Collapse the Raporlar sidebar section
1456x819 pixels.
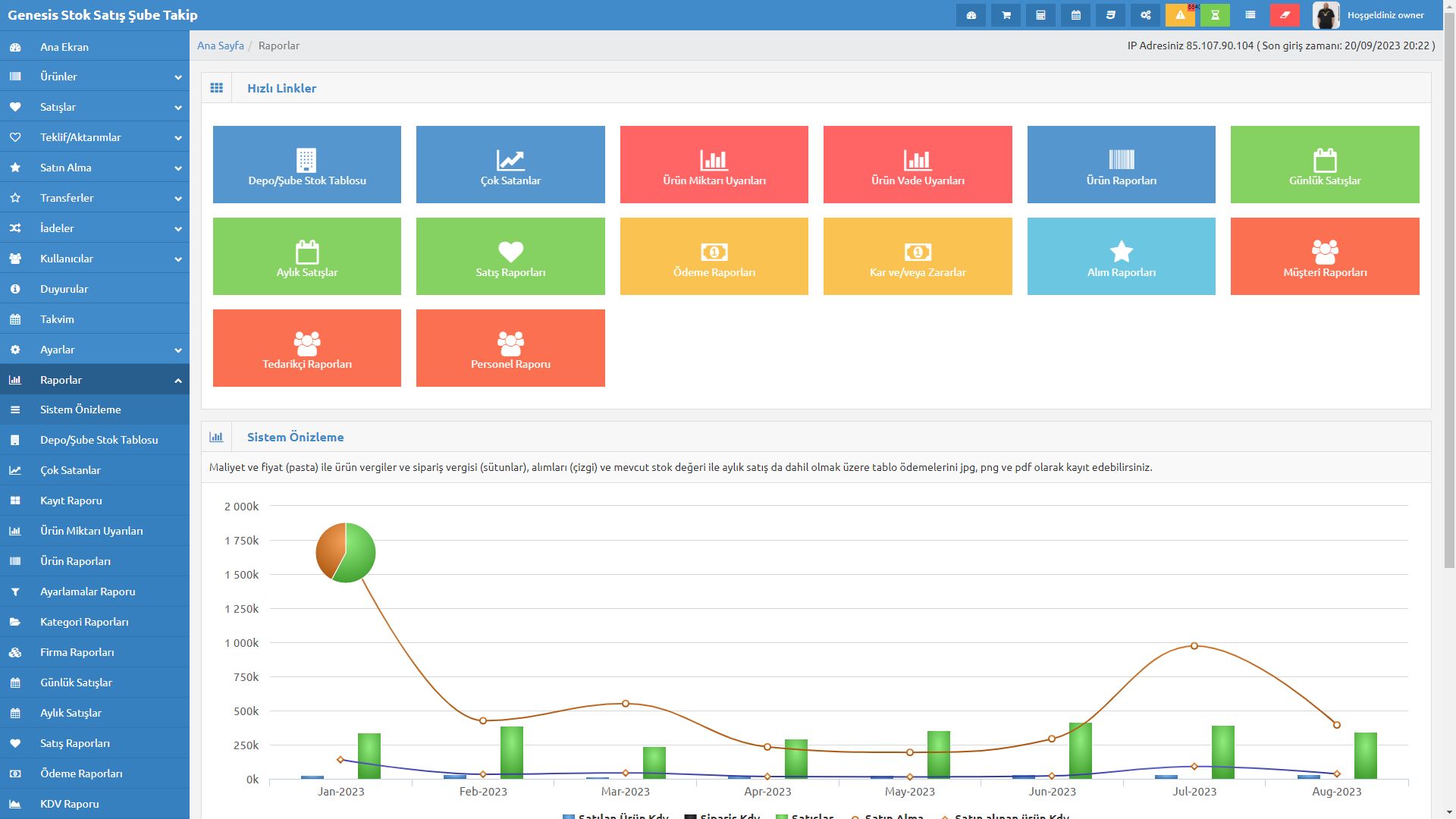tap(95, 380)
